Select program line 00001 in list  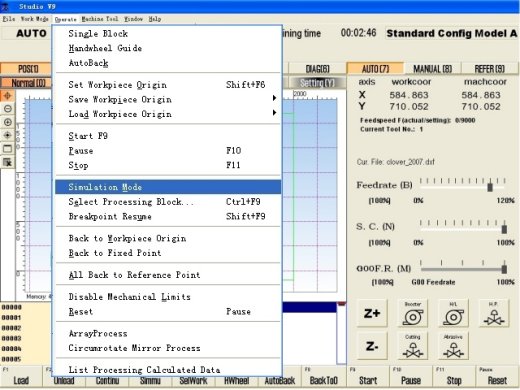[12, 318]
